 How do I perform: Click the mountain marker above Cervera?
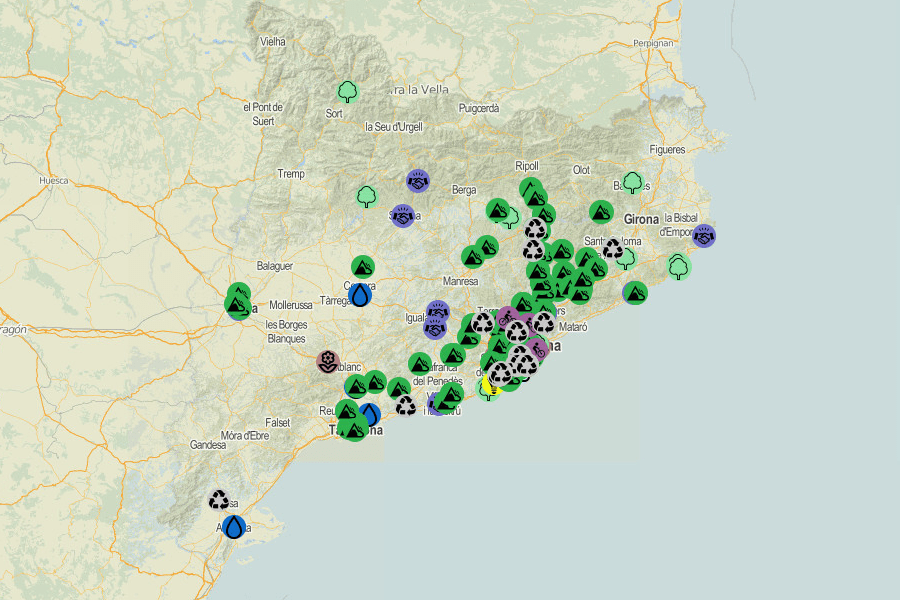click(362, 267)
